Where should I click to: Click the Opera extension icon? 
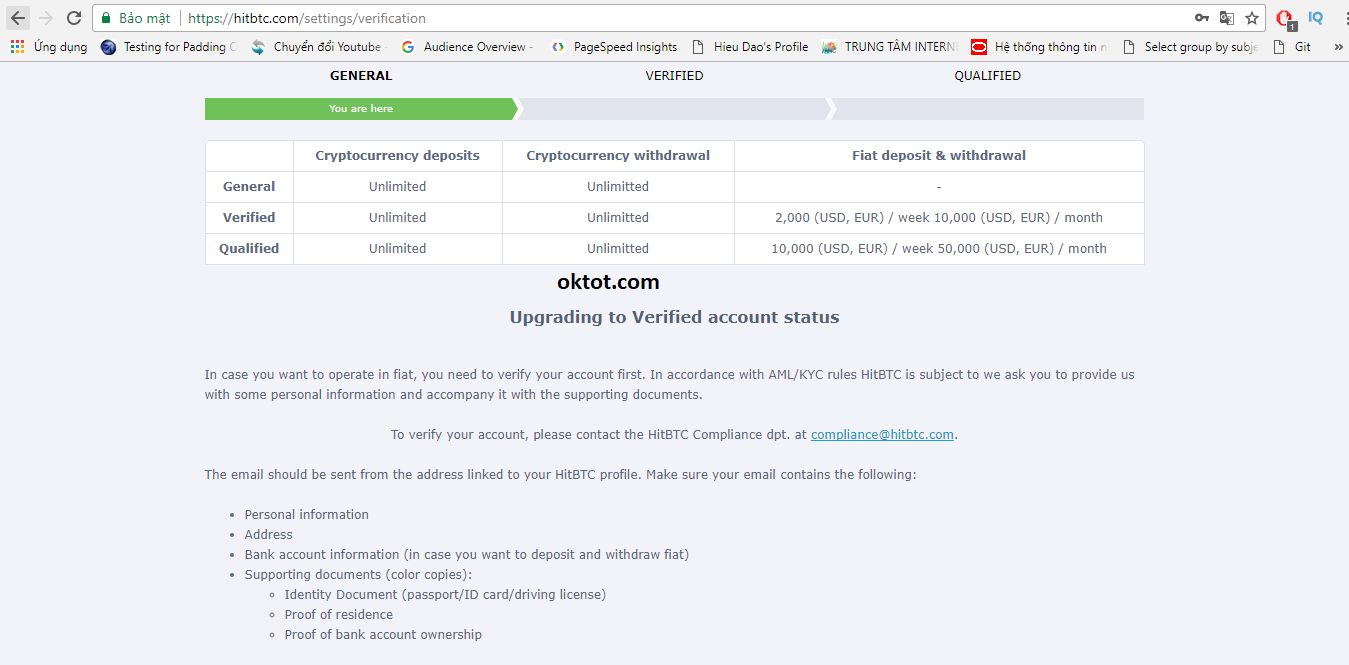(1285, 18)
